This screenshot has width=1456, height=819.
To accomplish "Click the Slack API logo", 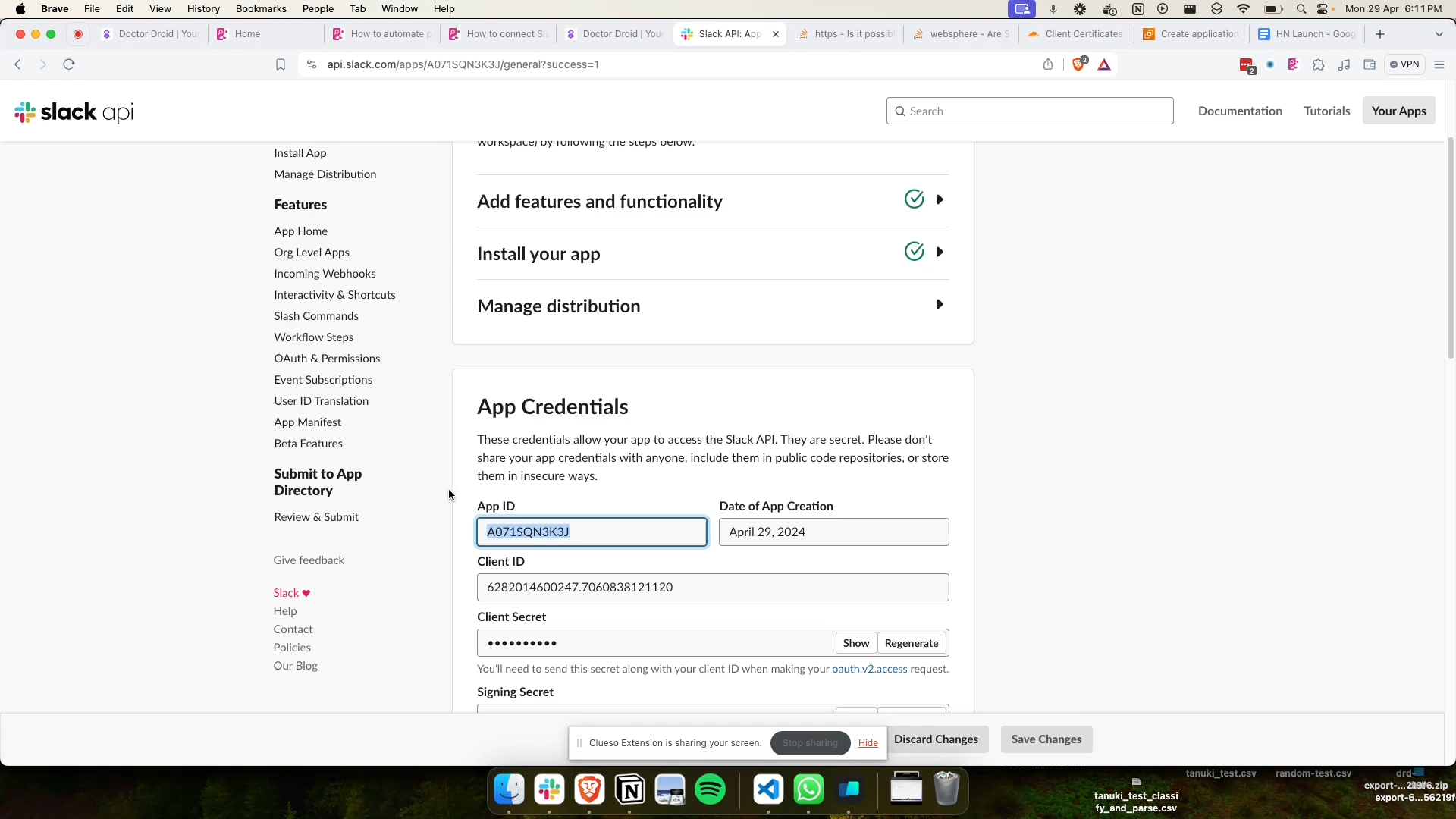I will [x=74, y=111].
